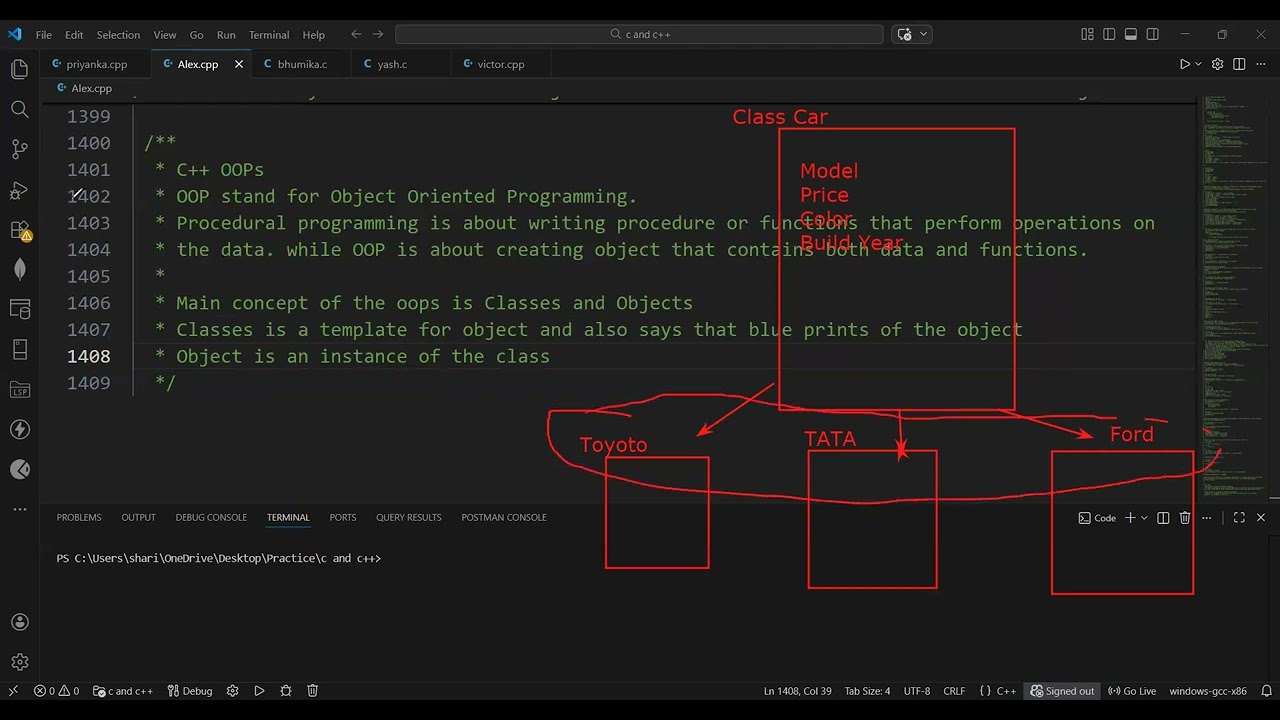1280x720 pixels.
Task: Toggle the bottom panel visibility
Action: [x=1131, y=34]
